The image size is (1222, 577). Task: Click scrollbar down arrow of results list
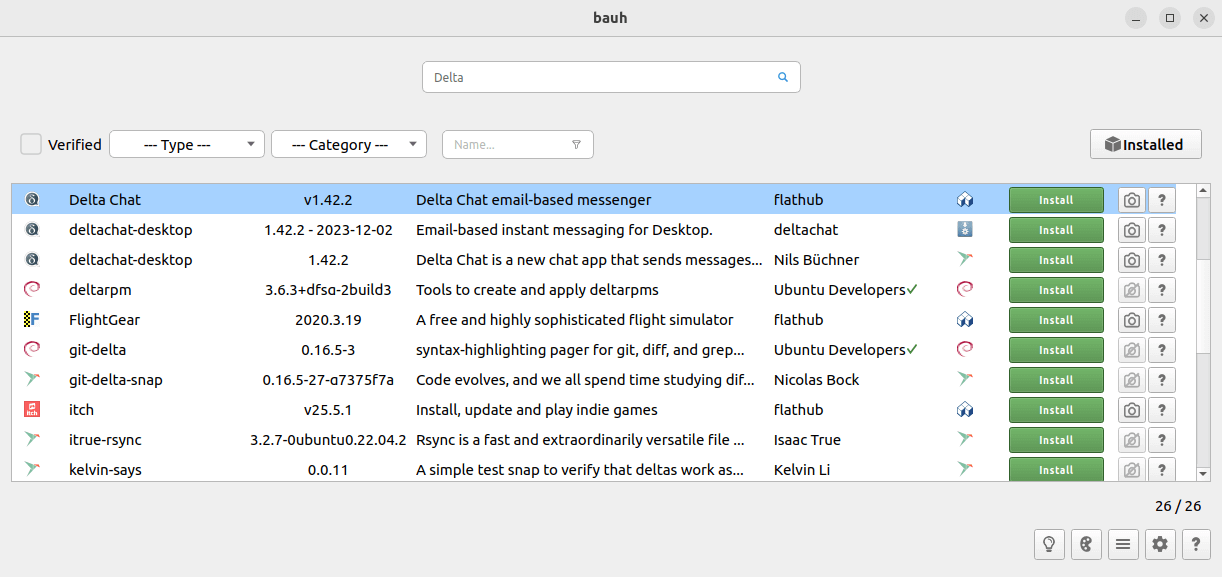point(1204,474)
